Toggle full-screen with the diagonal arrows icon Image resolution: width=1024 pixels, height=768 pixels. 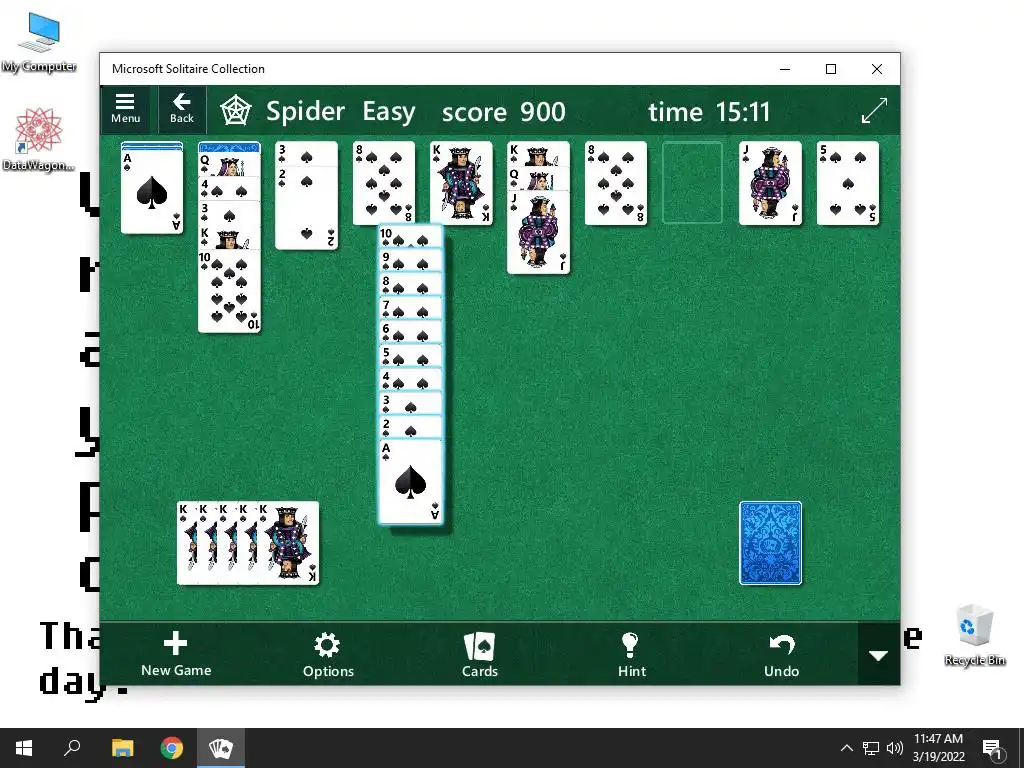pos(874,110)
